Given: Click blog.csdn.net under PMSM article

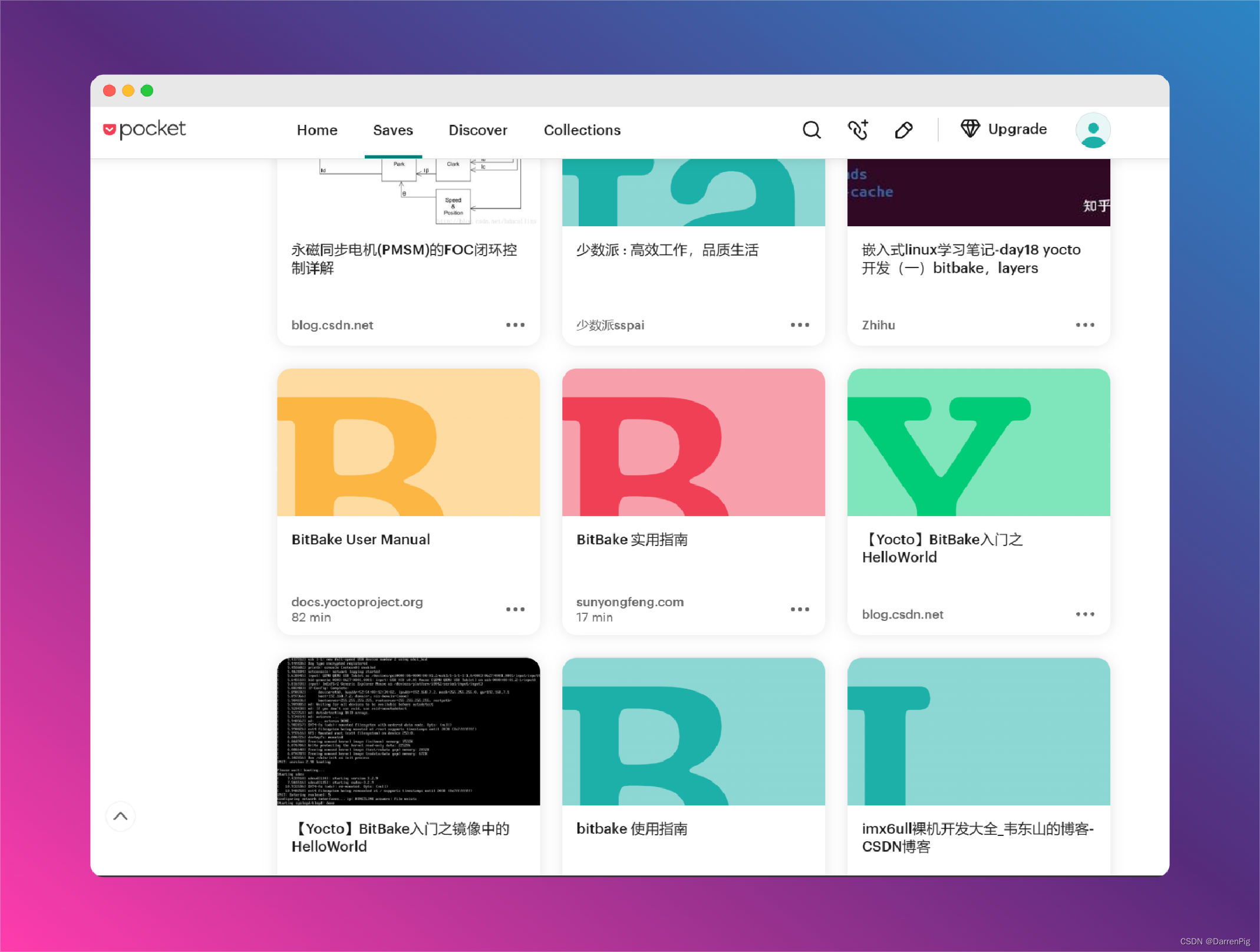Looking at the screenshot, I should click(332, 325).
